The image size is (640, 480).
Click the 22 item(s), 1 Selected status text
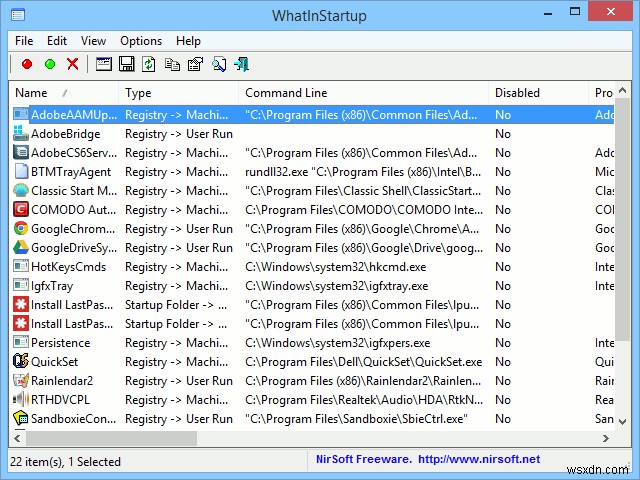(65, 462)
